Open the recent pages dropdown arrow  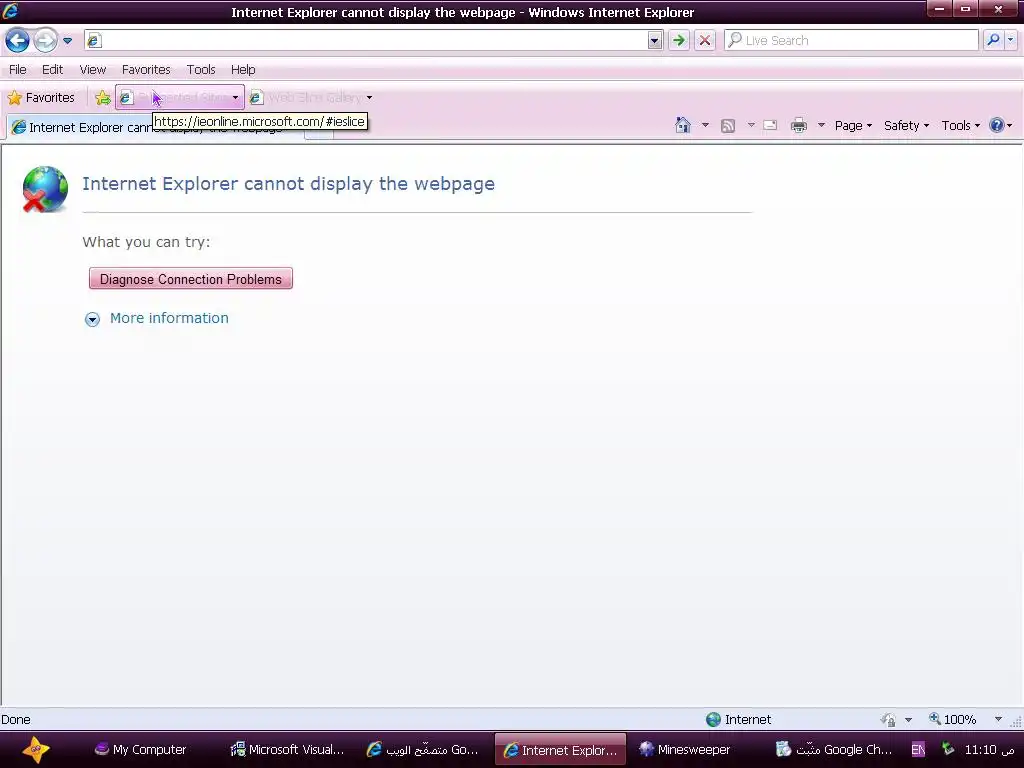tap(67, 40)
